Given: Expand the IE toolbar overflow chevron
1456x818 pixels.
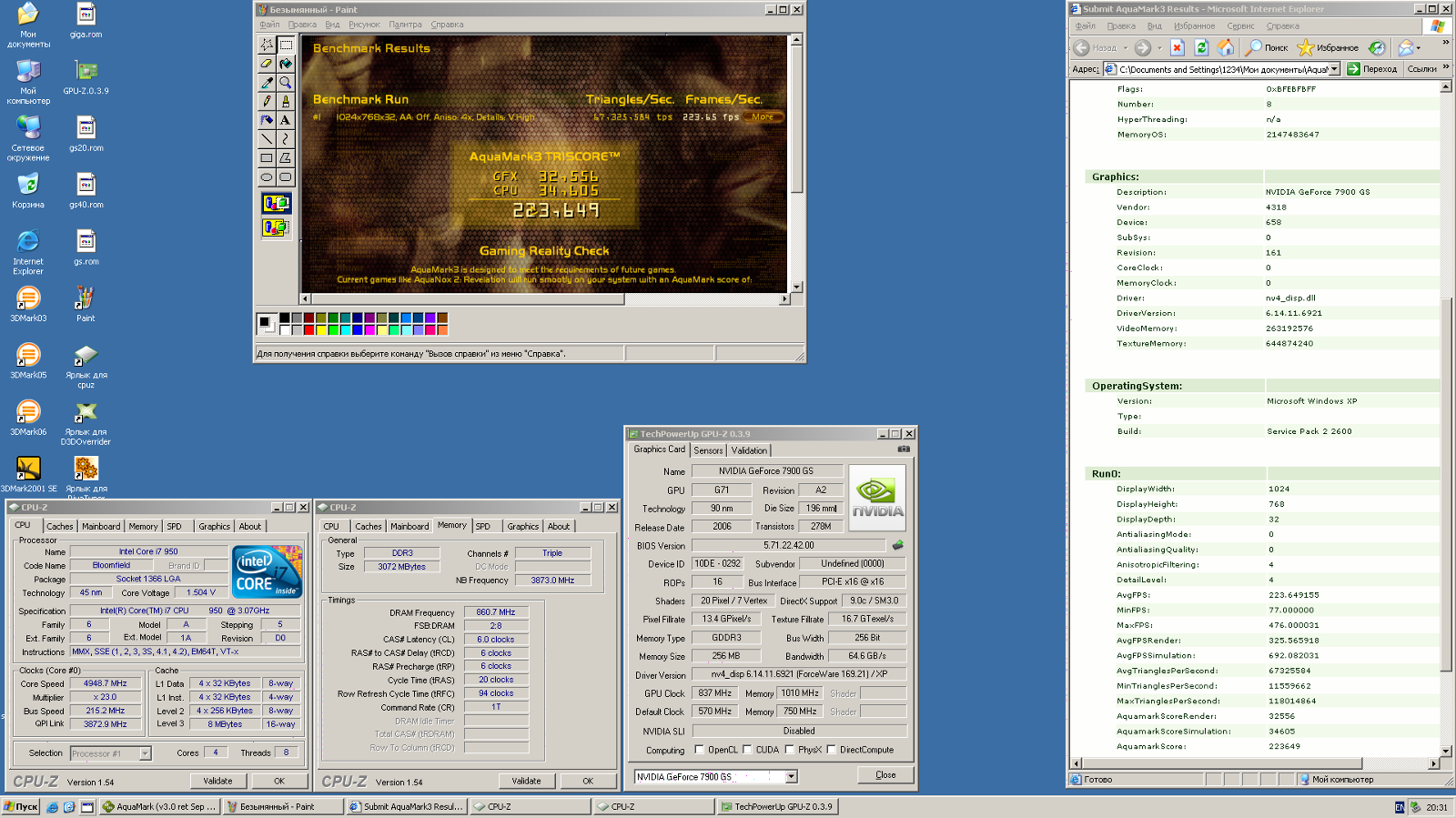Looking at the screenshot, I should [x=1445, y=43].
